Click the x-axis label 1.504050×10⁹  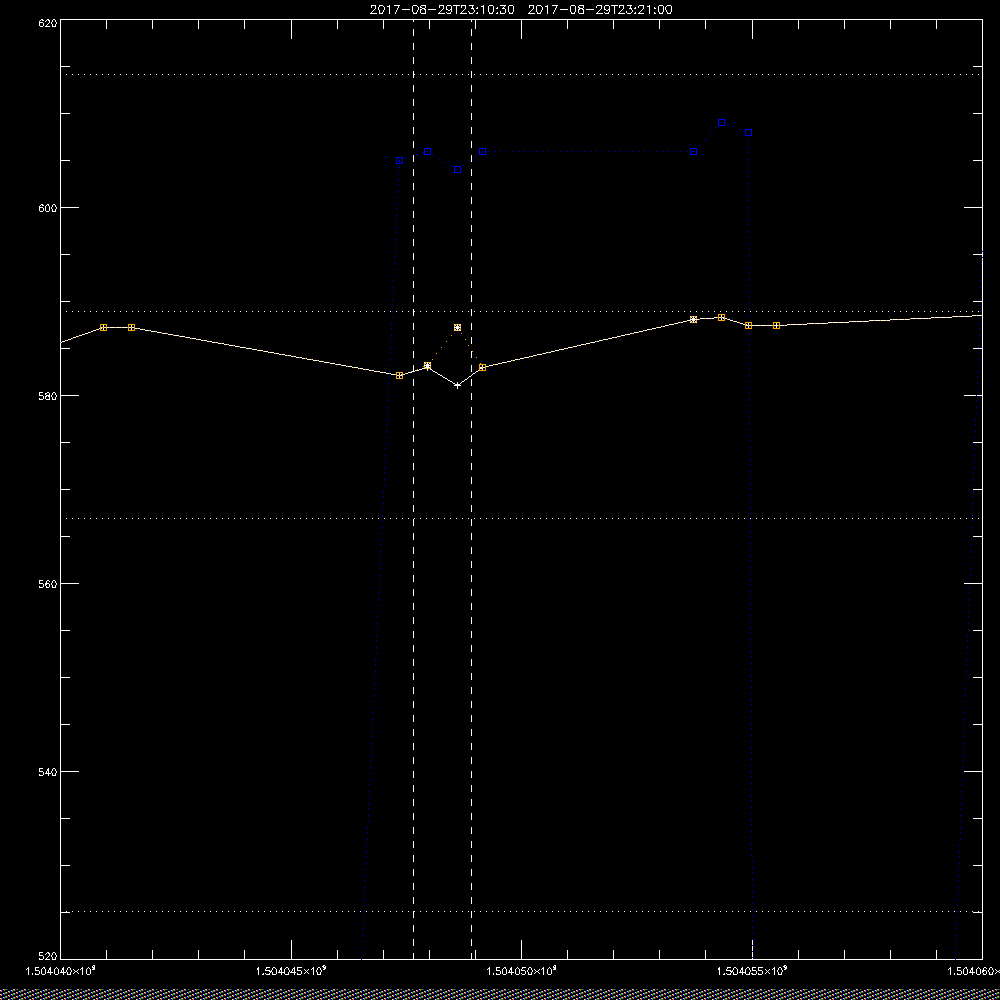522,971
